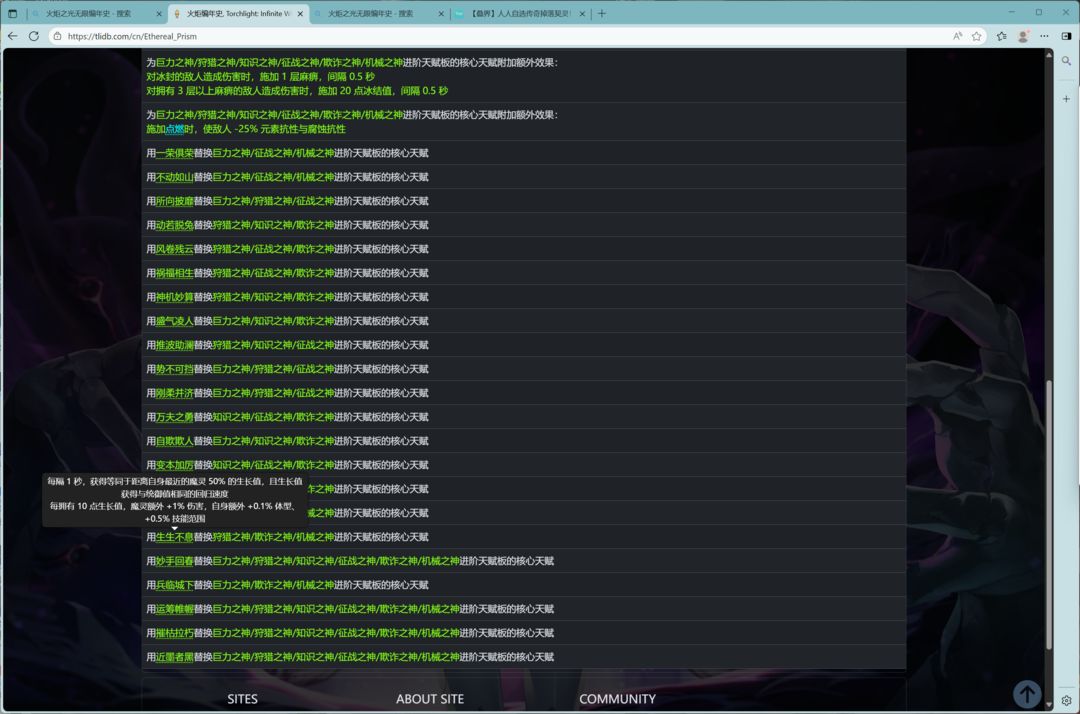Open browser settings and more menu
The image size is (1080, 714).
1044,36
